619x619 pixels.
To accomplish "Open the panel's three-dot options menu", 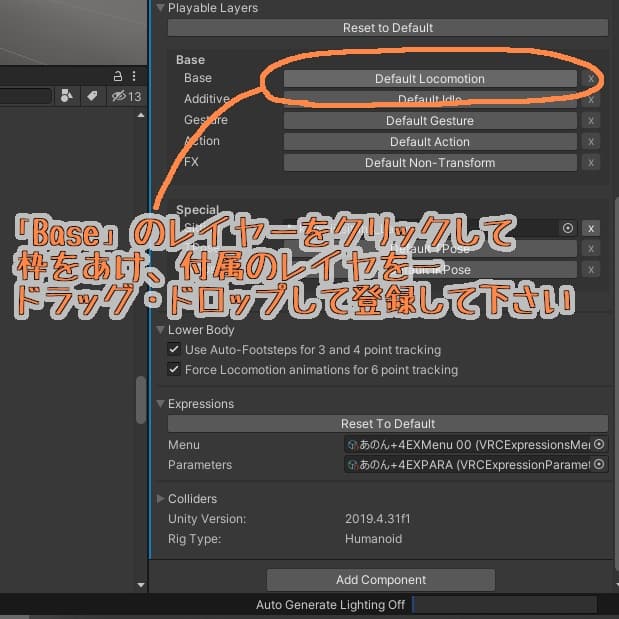I will (135, 75).
